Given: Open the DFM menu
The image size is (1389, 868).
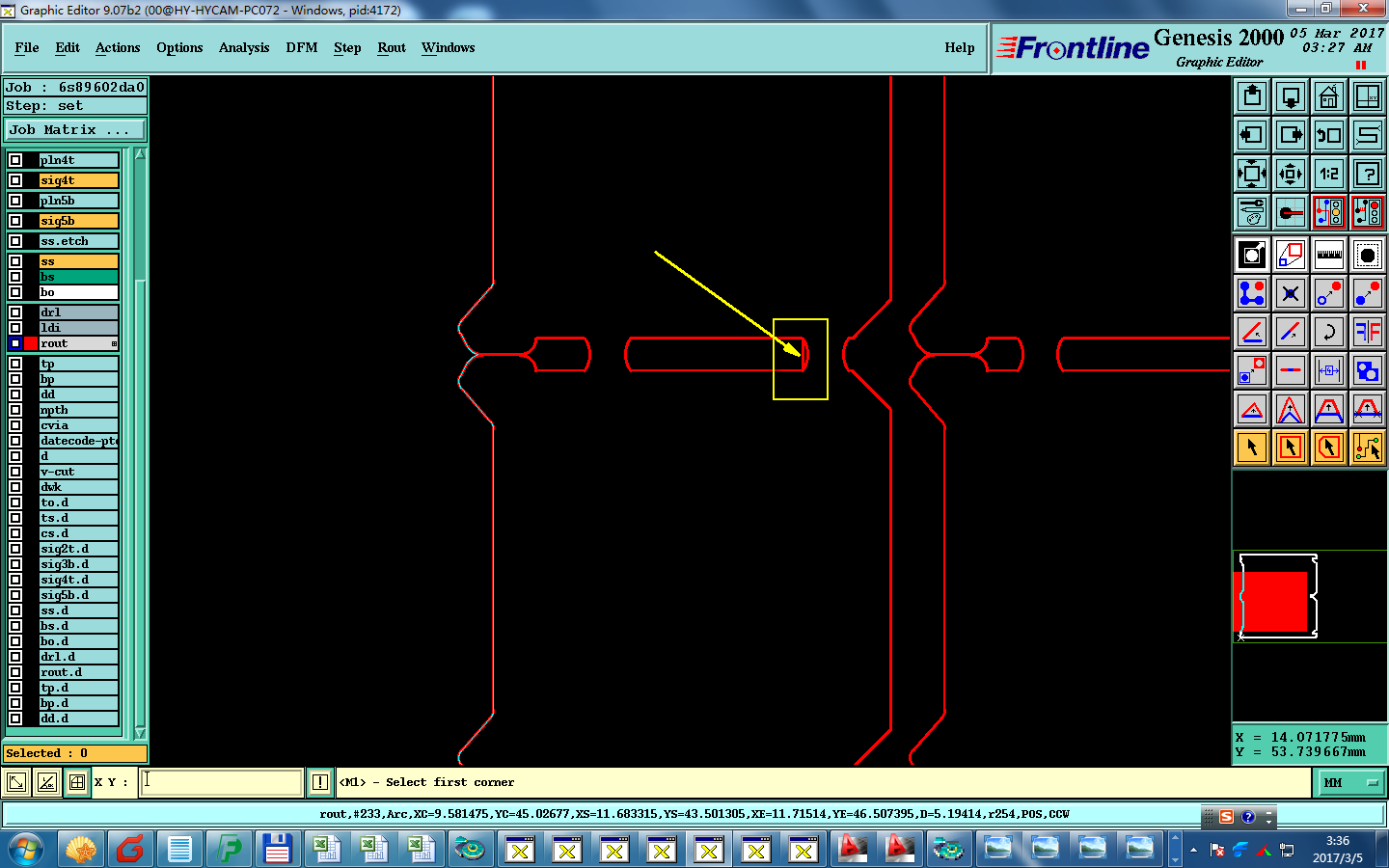Looking at the screenshot, I should pyautogui.click(x=302, y=47).
